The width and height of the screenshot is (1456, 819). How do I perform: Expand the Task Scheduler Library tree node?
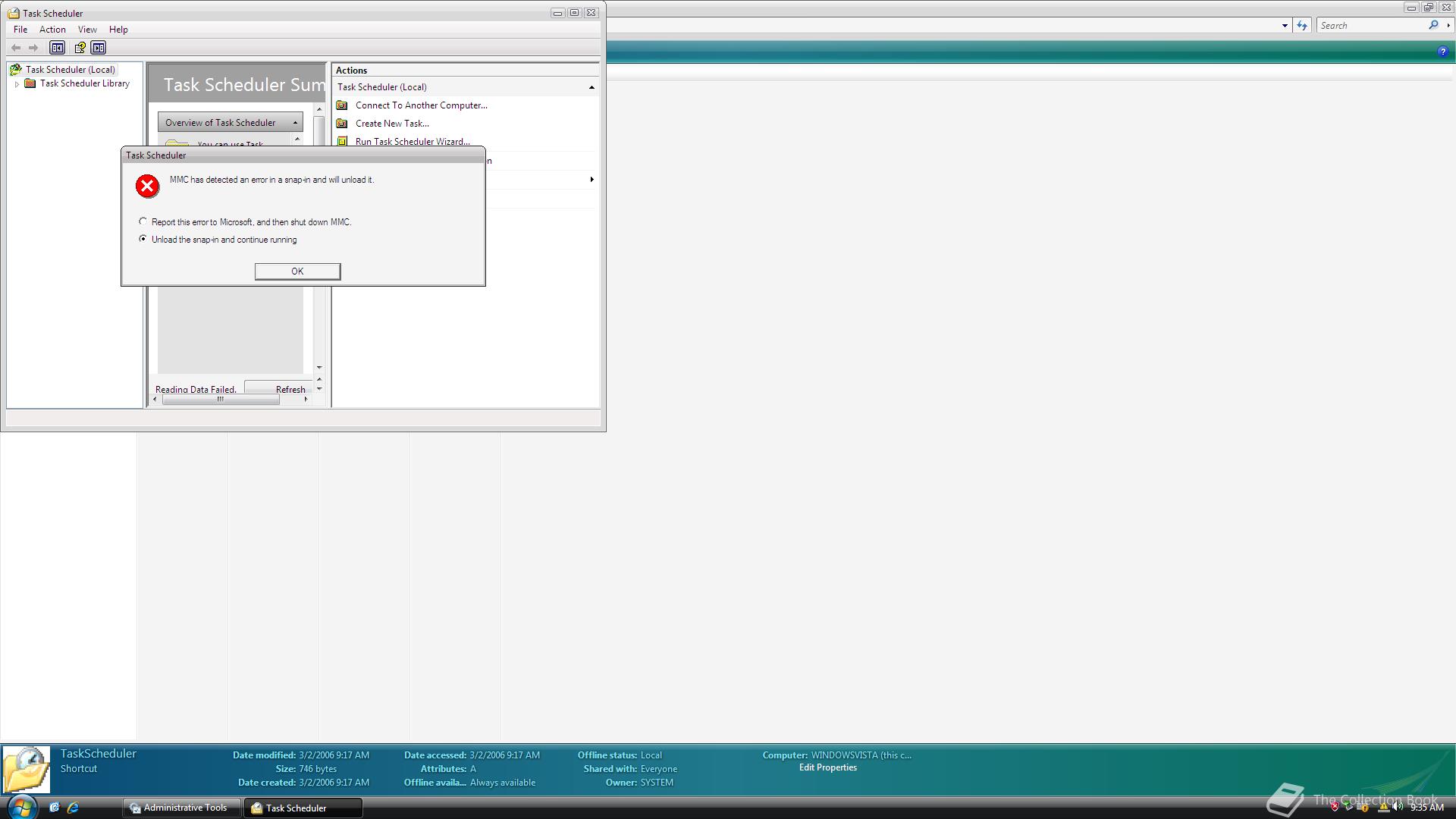[x=17, y=84]
